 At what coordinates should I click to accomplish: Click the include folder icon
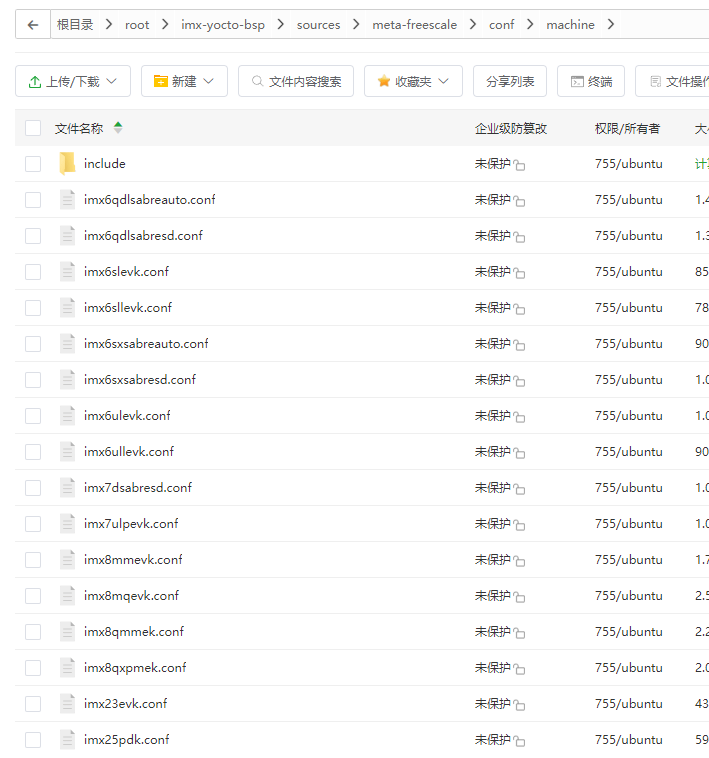pyautogui.click(x=67, y=163)
